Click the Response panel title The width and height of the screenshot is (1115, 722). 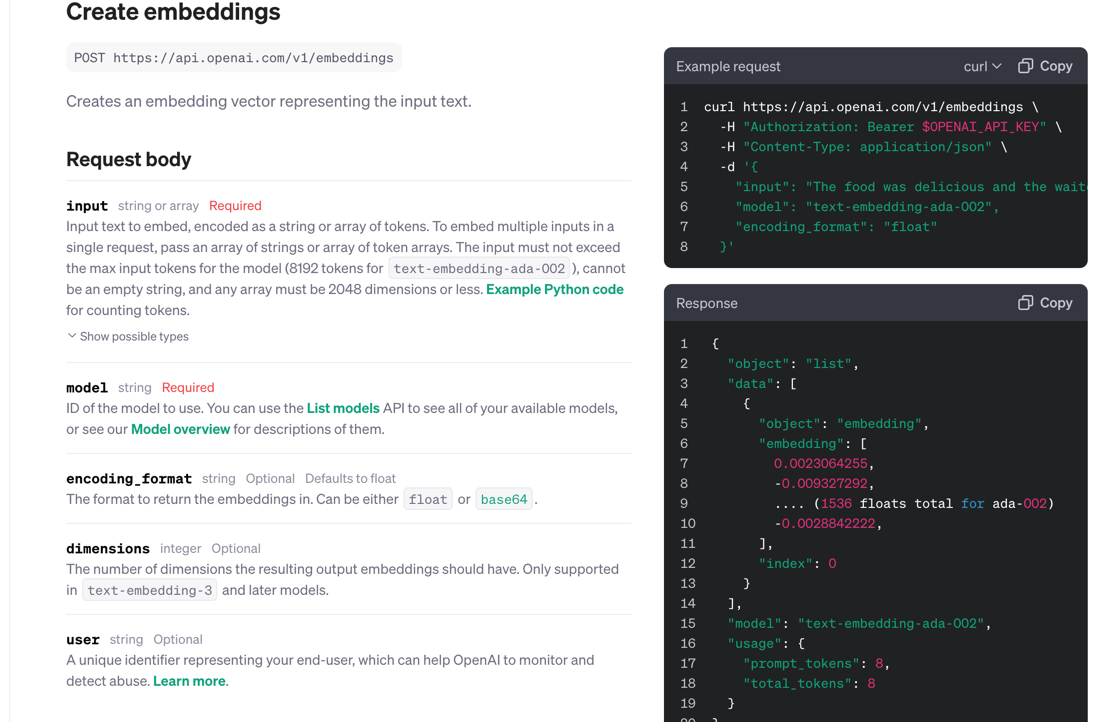[x=707, y=303]
